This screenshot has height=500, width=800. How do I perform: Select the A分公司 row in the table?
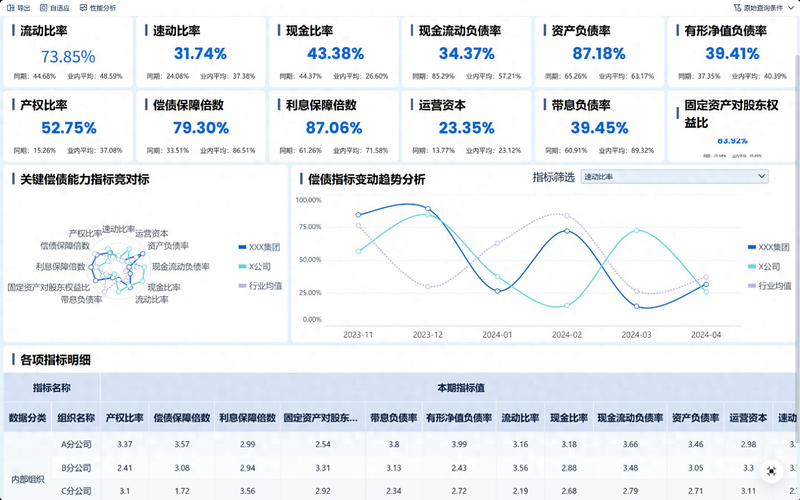(x=77, y=444)
